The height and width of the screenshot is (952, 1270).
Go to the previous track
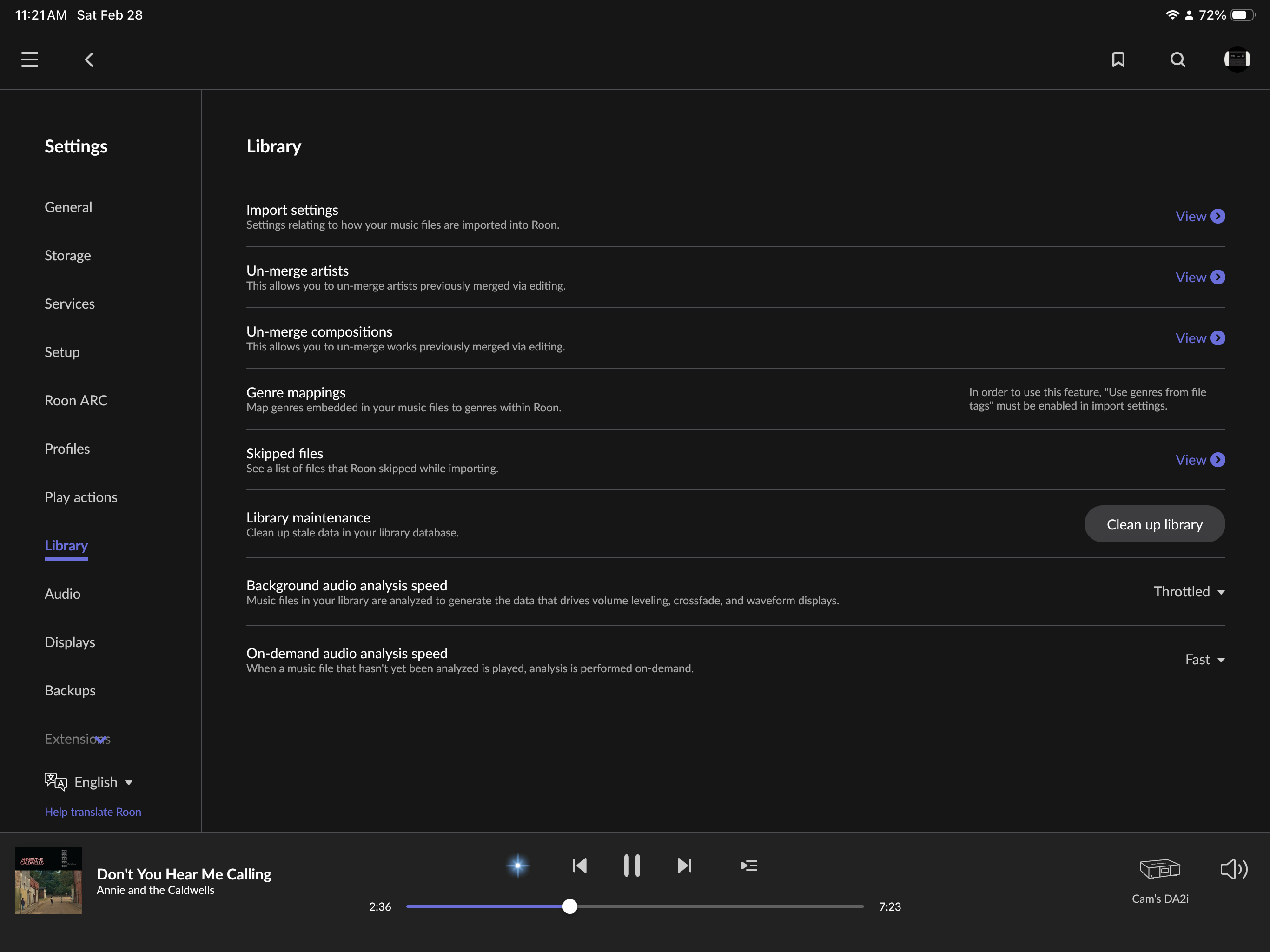580,865
